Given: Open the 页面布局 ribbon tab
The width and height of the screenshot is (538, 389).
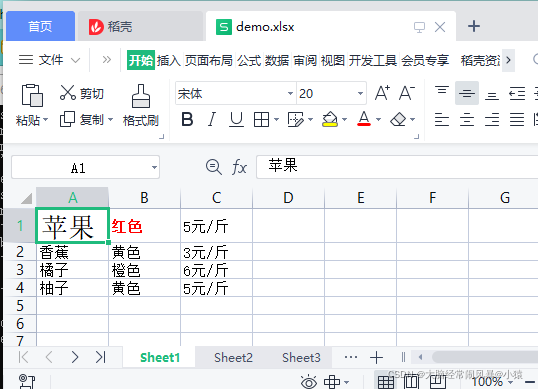Looking at the screenshot, I should [209, 60].
